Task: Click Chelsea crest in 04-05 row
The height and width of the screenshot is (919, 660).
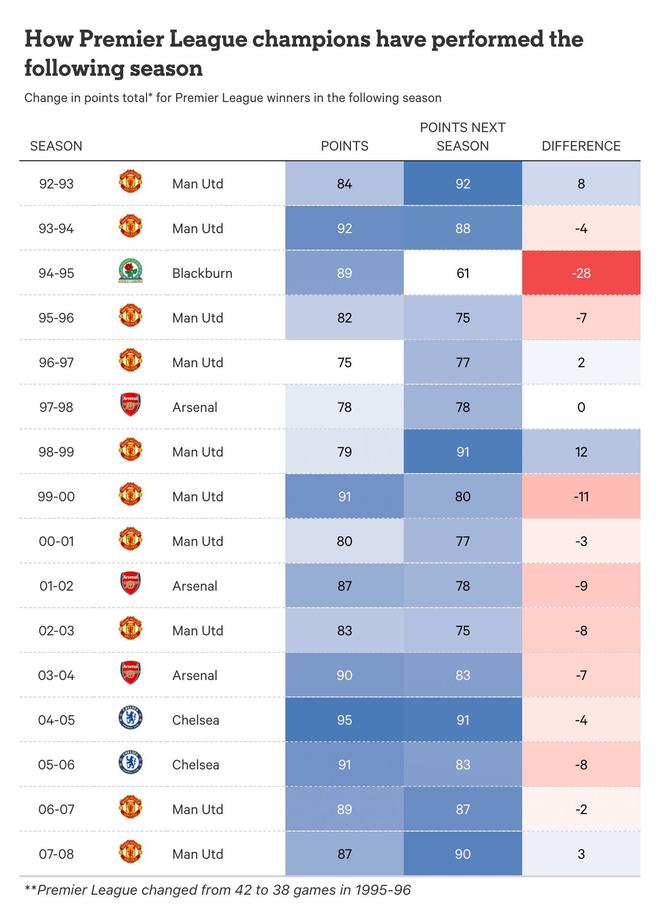Action: (x=130, y=720)
